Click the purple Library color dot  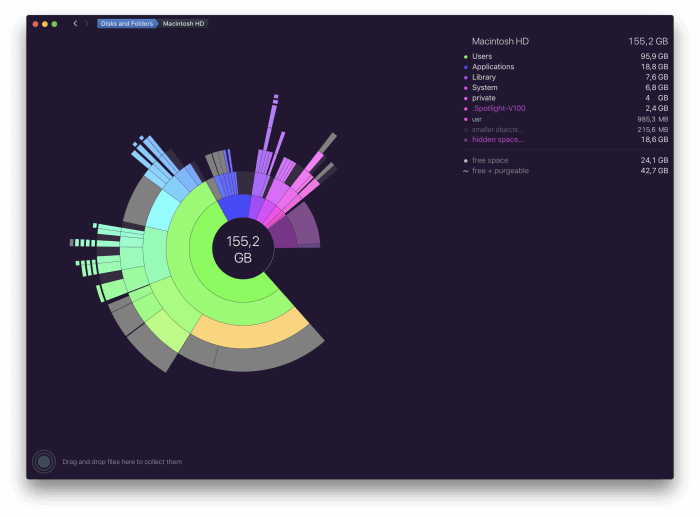tap(466, 77)
